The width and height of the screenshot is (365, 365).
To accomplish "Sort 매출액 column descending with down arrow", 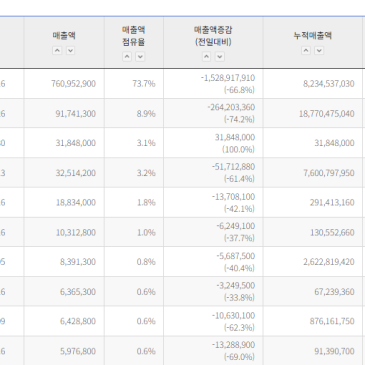I will pos(70,50).
